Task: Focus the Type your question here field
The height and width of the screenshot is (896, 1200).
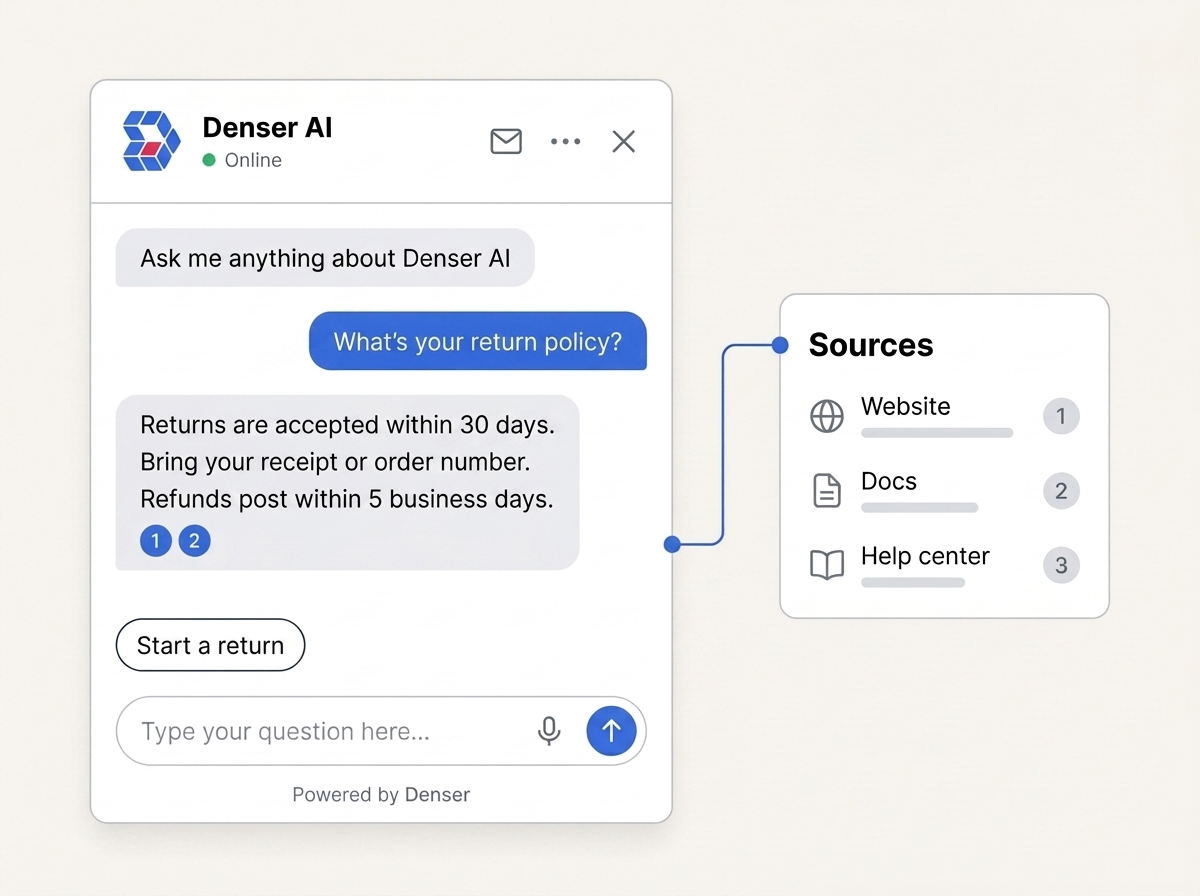Action: click(x=381, y=731)
